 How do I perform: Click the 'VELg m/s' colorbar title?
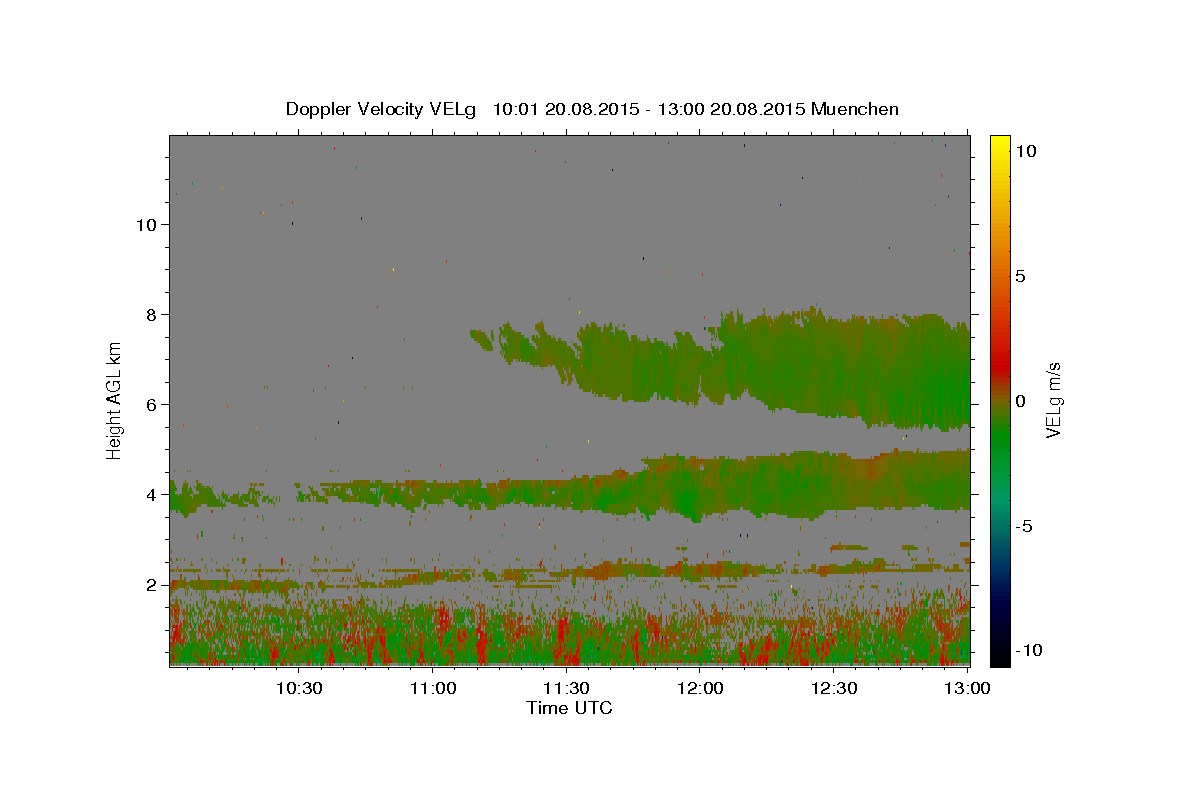coord(1055,401)
